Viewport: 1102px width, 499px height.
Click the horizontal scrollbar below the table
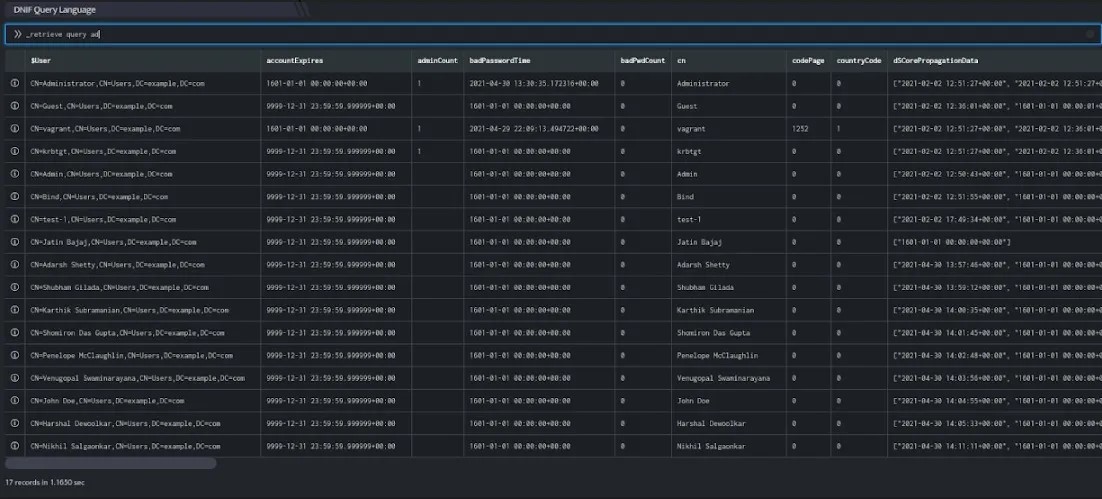110,463
